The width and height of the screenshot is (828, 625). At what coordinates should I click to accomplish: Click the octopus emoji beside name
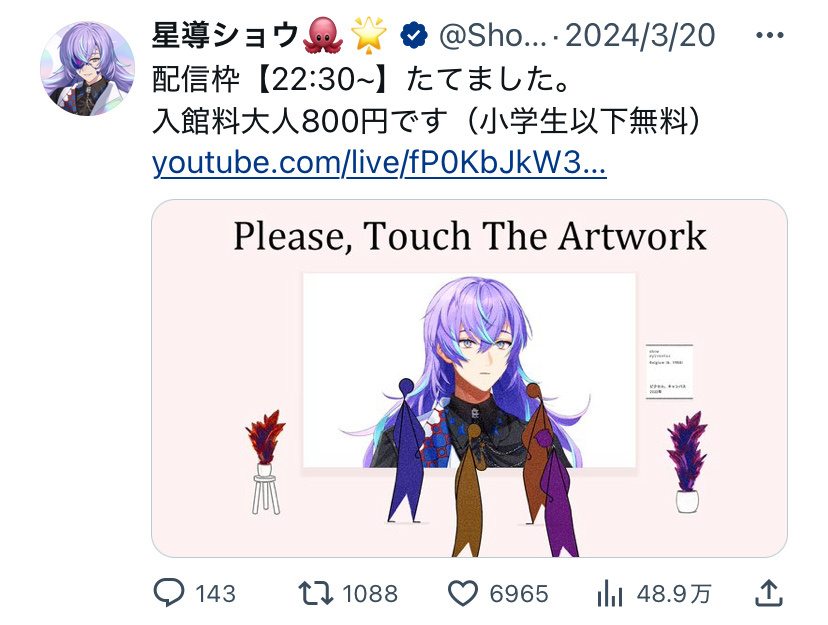323,35
